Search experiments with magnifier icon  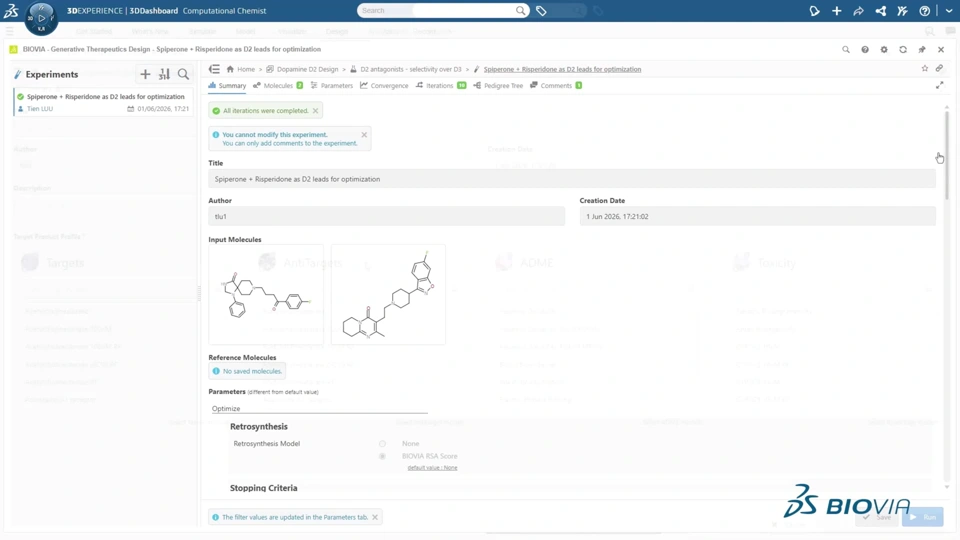click(x=183, y=74)
